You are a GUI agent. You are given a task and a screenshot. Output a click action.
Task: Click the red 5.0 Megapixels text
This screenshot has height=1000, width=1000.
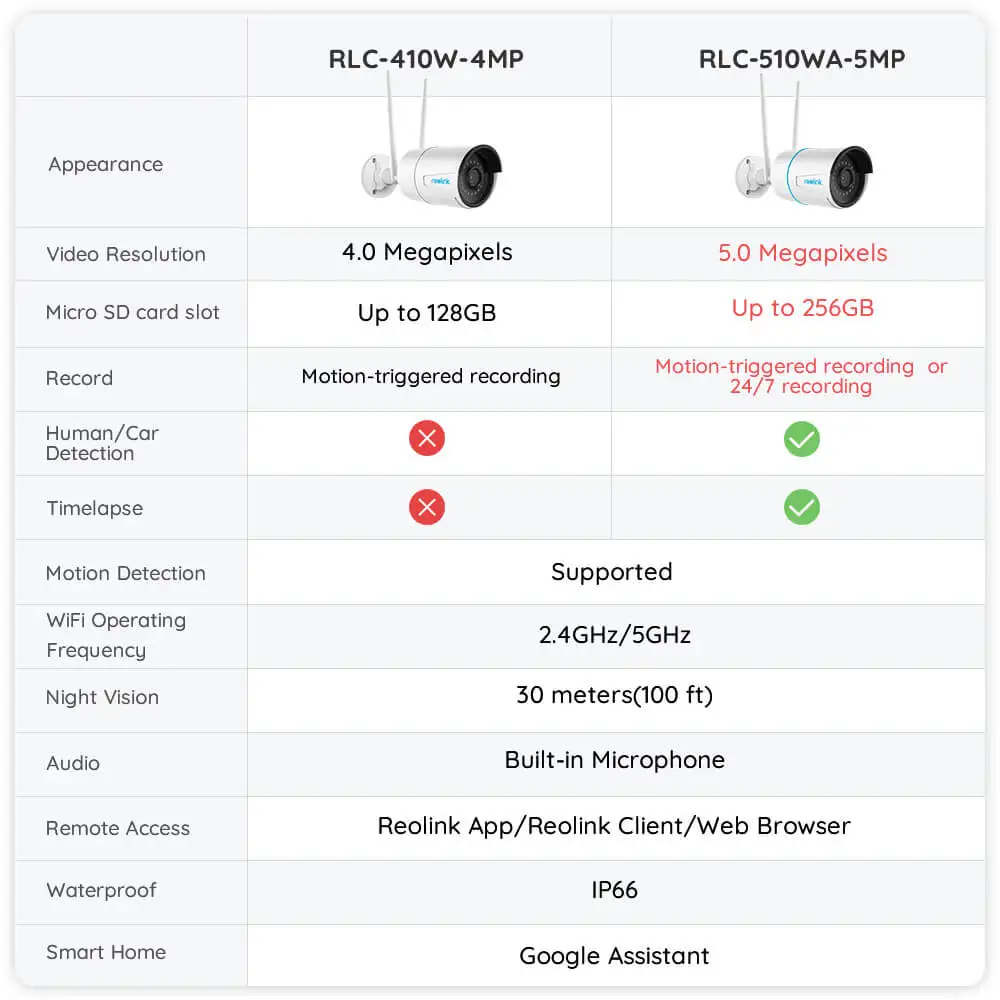(803, 253)
